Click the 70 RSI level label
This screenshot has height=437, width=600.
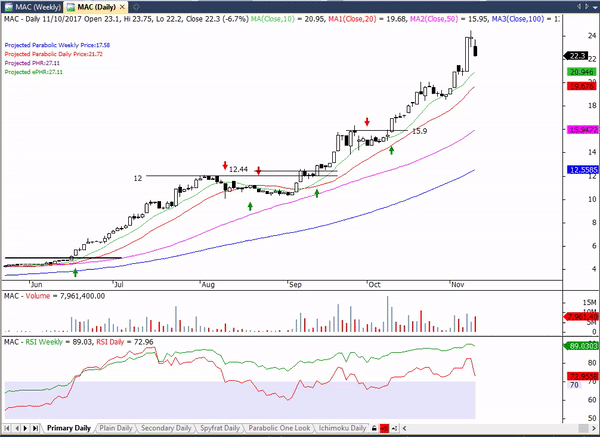[x=574, y=385]
